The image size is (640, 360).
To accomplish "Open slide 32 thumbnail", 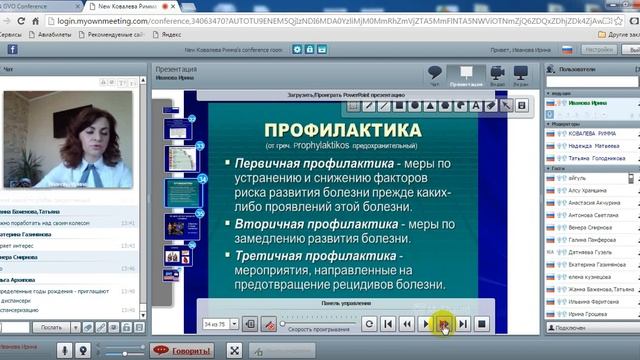I will pos(178,129).
